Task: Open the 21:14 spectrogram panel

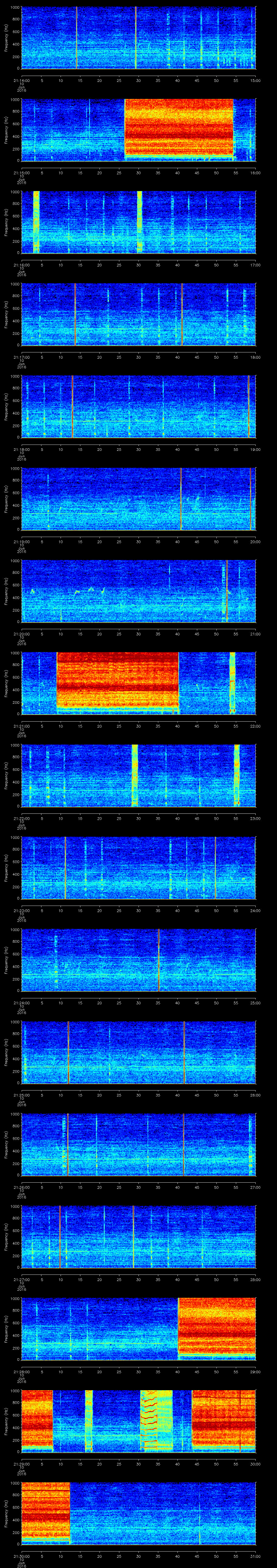Action: (138, 38)
